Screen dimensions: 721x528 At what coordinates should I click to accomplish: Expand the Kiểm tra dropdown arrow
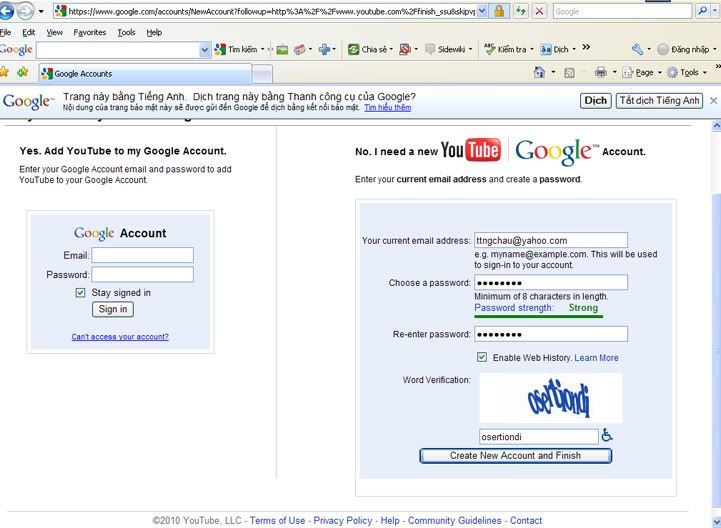click(x=532, y=49)
